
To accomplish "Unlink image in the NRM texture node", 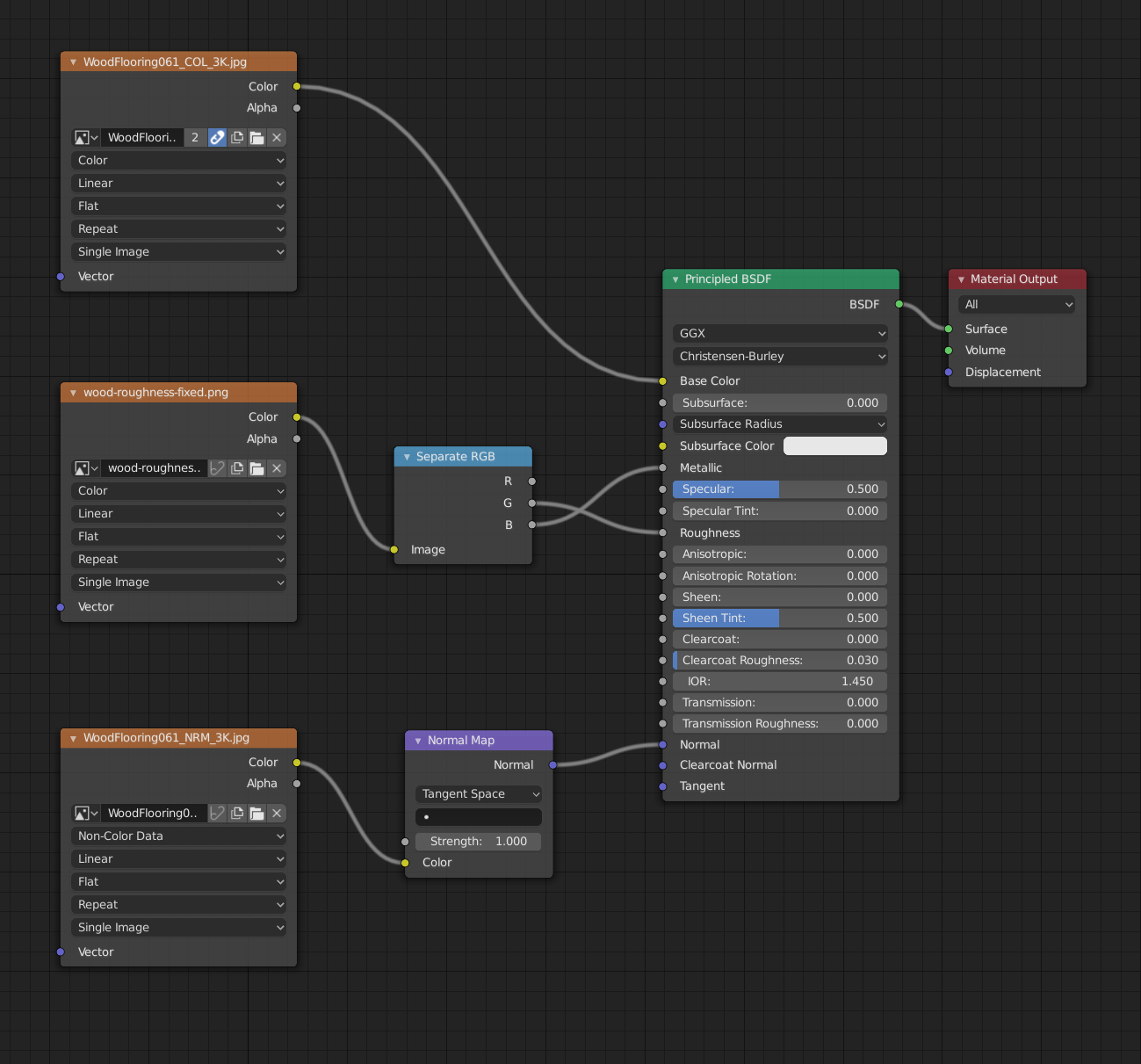I will tap(277, 814).
